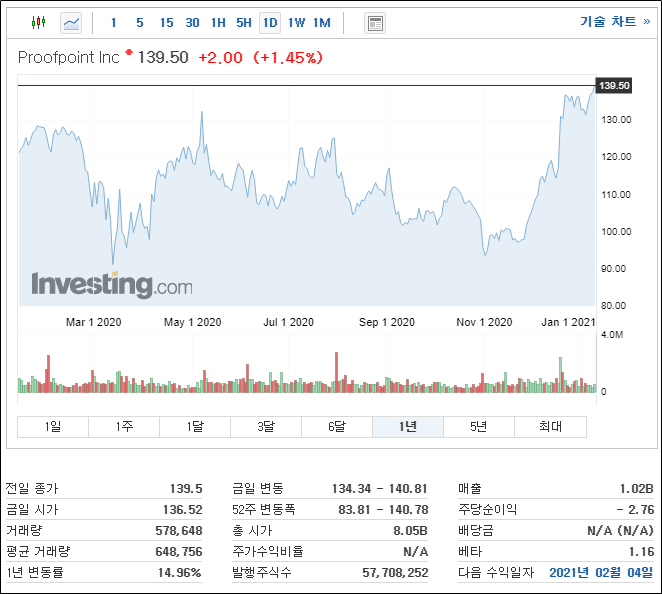The width and height of the screenshot is (662, 594).
Task: Click the 총 시가 value 8.05B
Action: tap(410, 531)
